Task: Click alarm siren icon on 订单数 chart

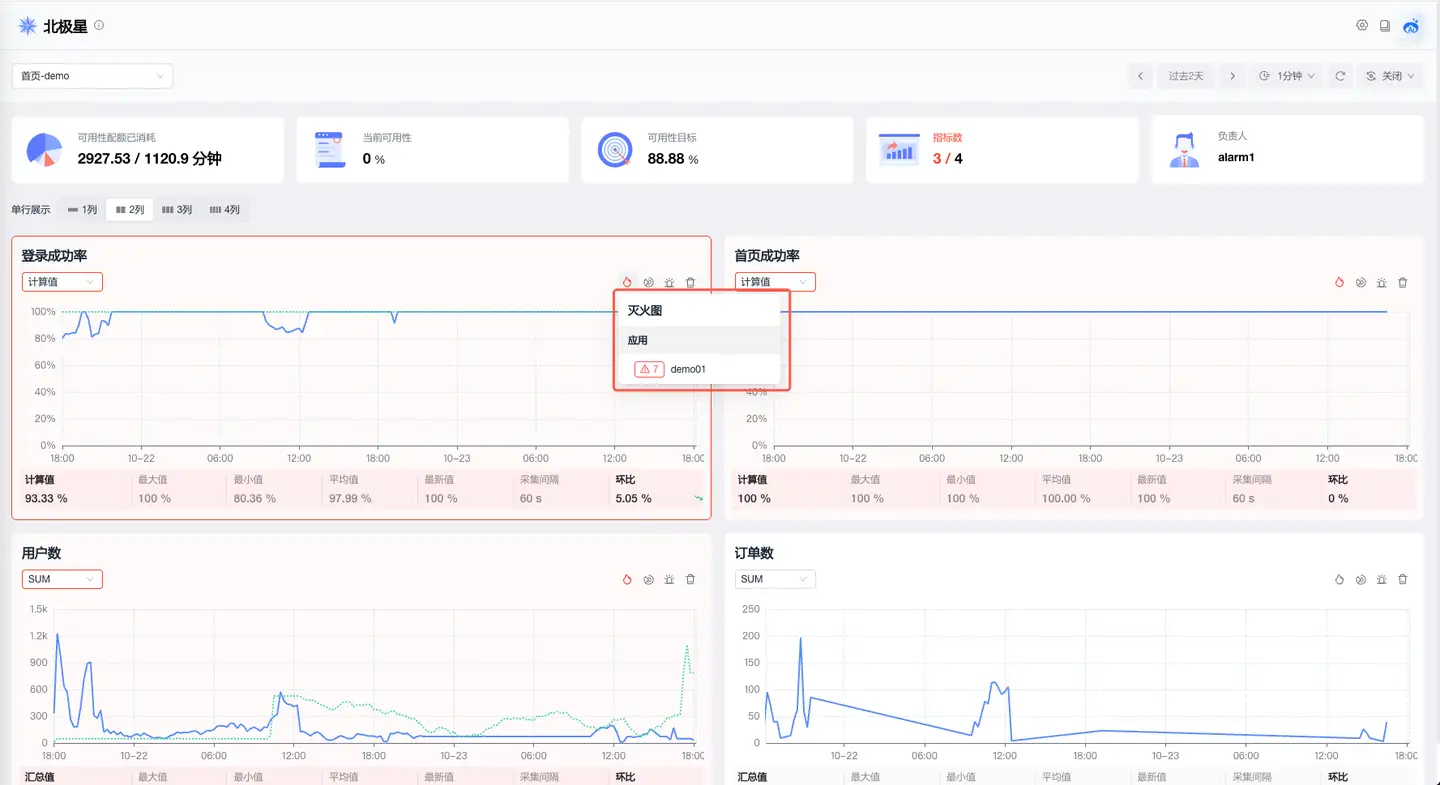Action: click(x=1381, y=579)
